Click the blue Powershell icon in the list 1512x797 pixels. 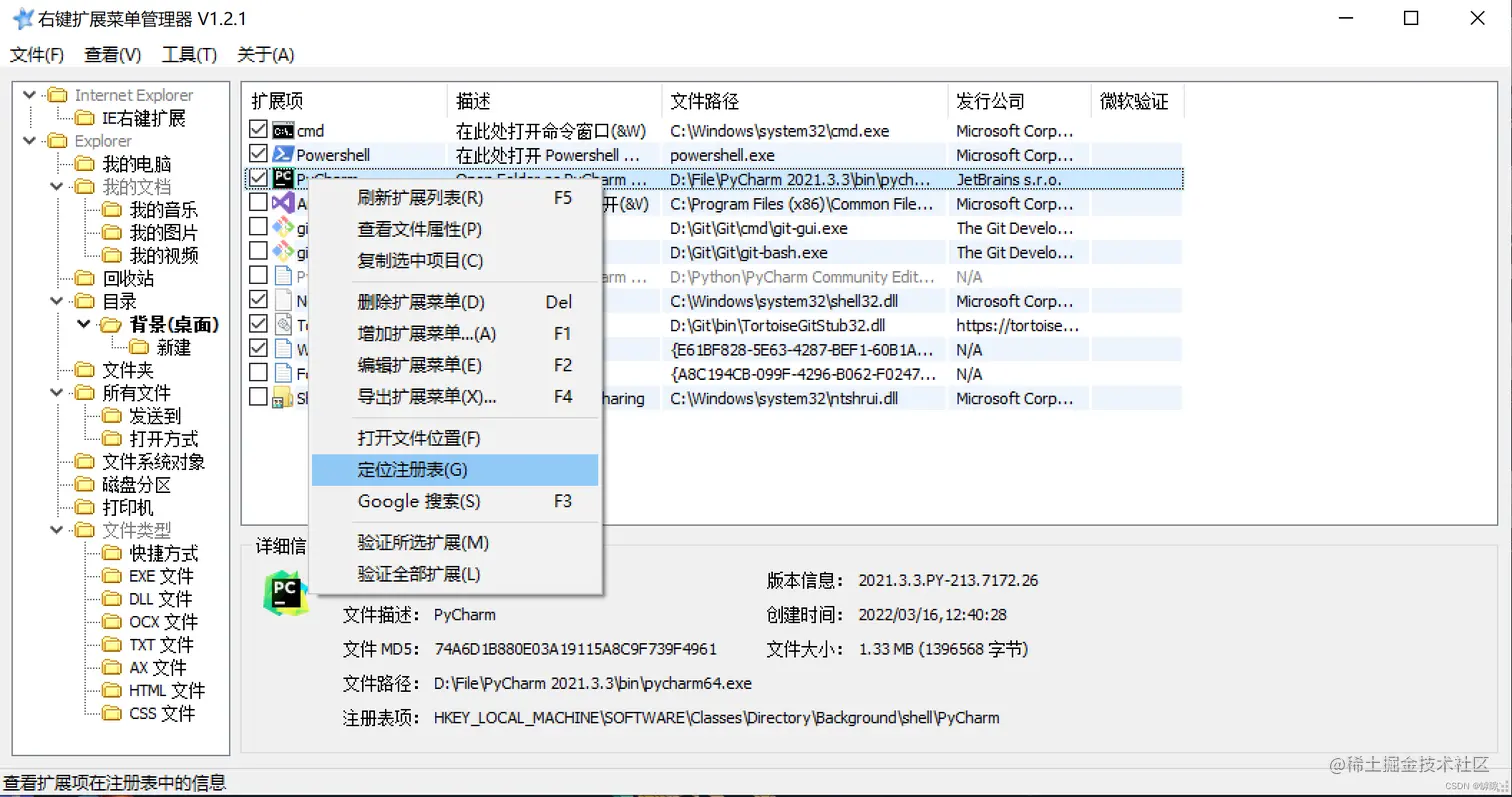(x=283, y=155)
